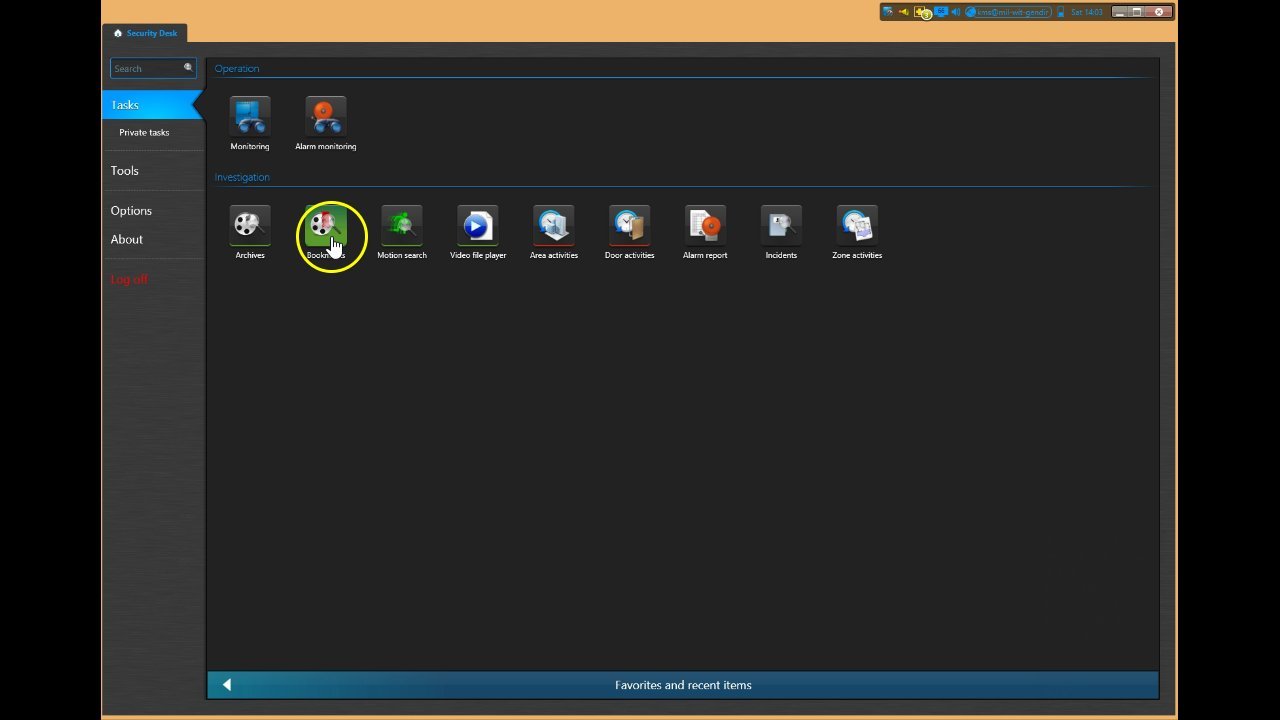Open the Options menu item

131,211
